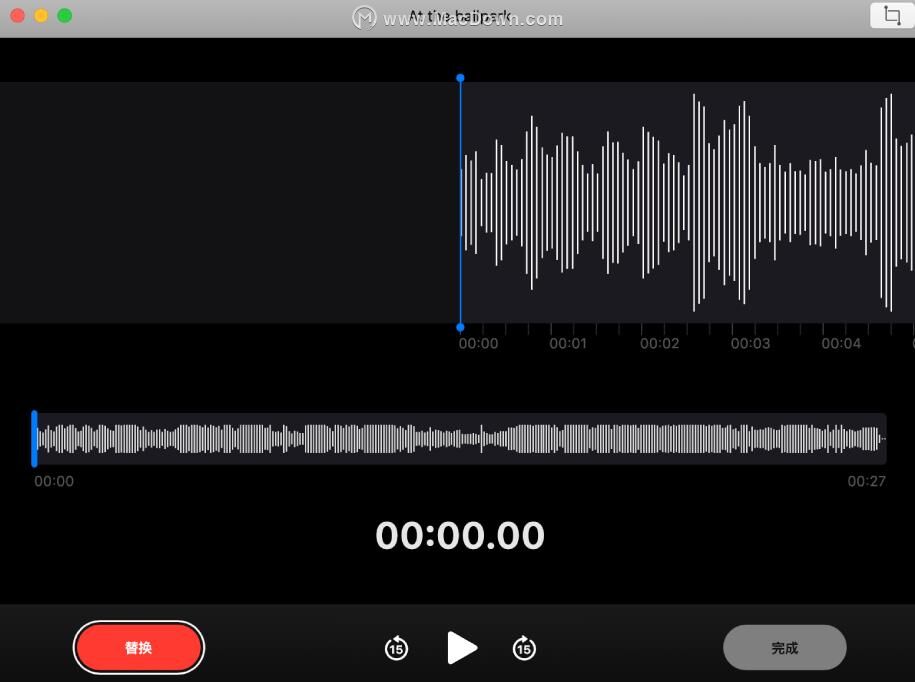Maximize window with green button
This screenshot has height=682, width=915.
pyautogui.click(x=65, y=16)
